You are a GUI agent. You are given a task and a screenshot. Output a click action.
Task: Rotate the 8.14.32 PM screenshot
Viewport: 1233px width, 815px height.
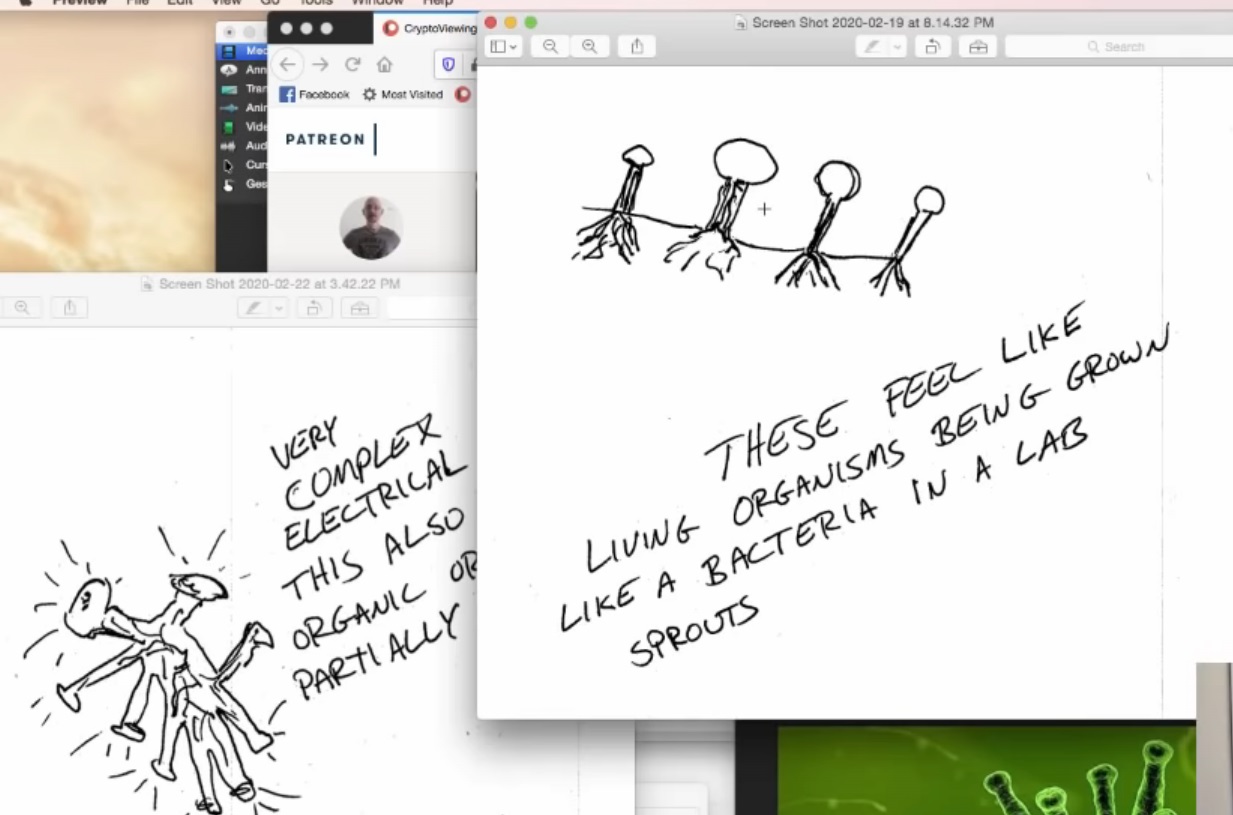coord(932,47)
